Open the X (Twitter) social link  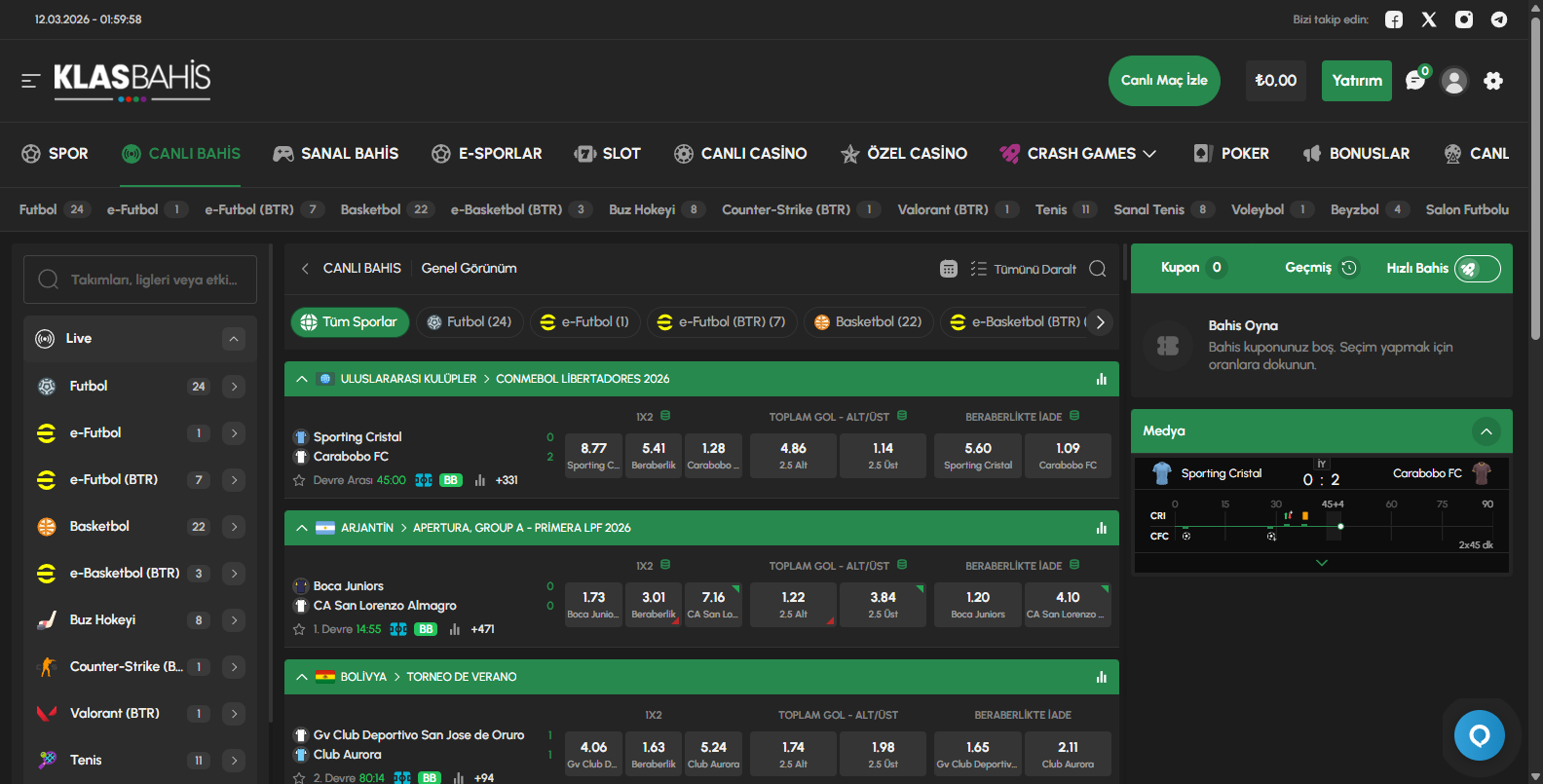click(1429, 19)
